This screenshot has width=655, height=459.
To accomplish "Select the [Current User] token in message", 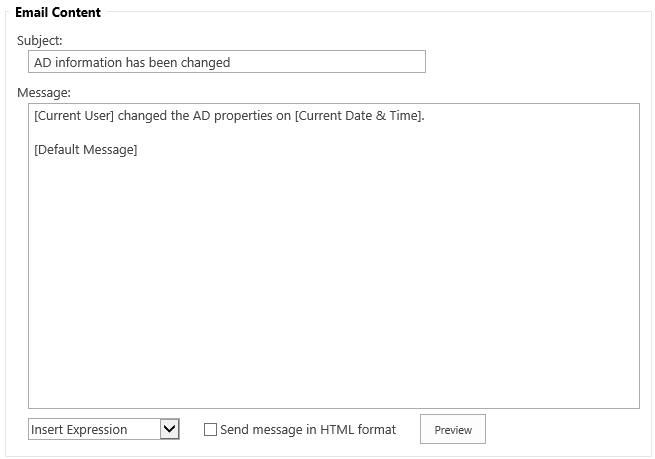I will pyautogui.click(x=74, y=116).
